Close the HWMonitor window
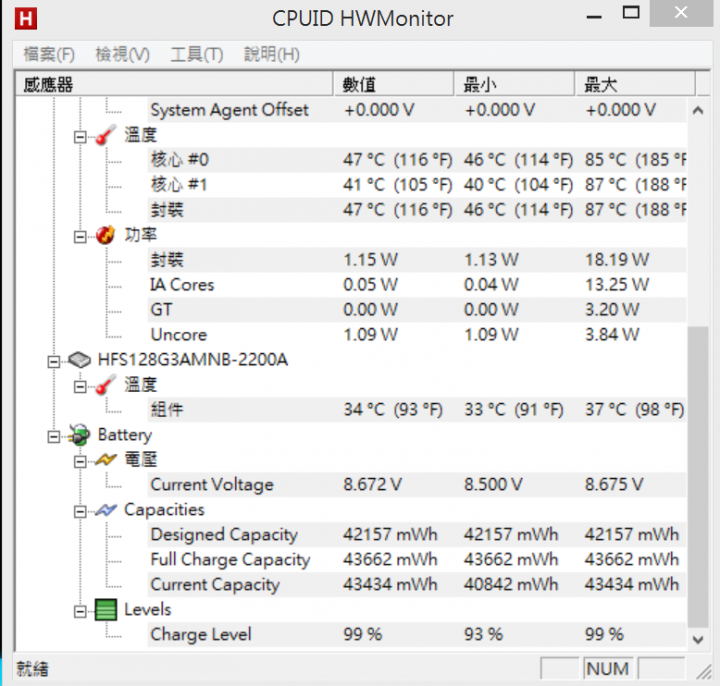Screen dimensions: 720x686 point(681,13)
